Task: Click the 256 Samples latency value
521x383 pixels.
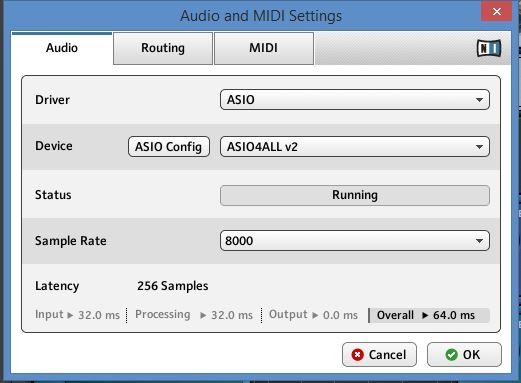Action: 173,286
